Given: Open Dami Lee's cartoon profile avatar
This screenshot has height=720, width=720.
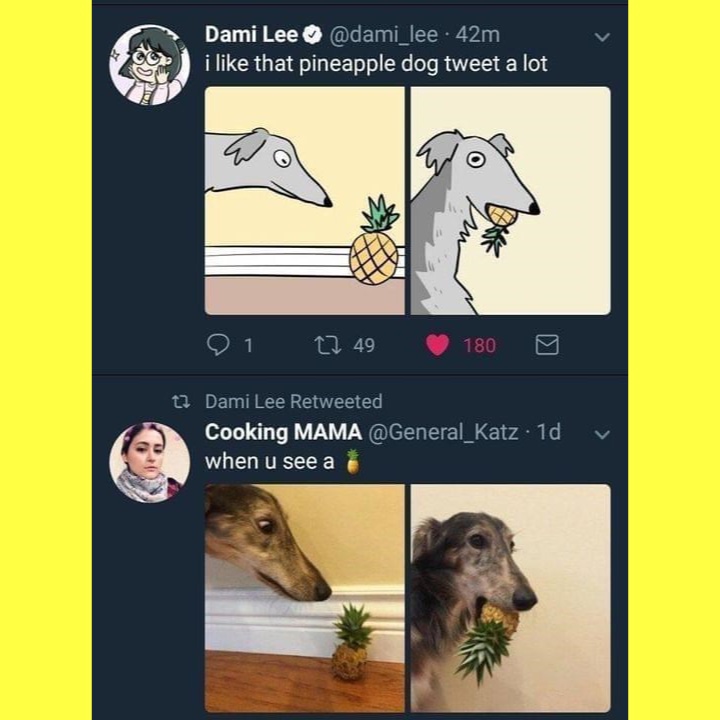Looking at the screenshot, I should point(149,62).
